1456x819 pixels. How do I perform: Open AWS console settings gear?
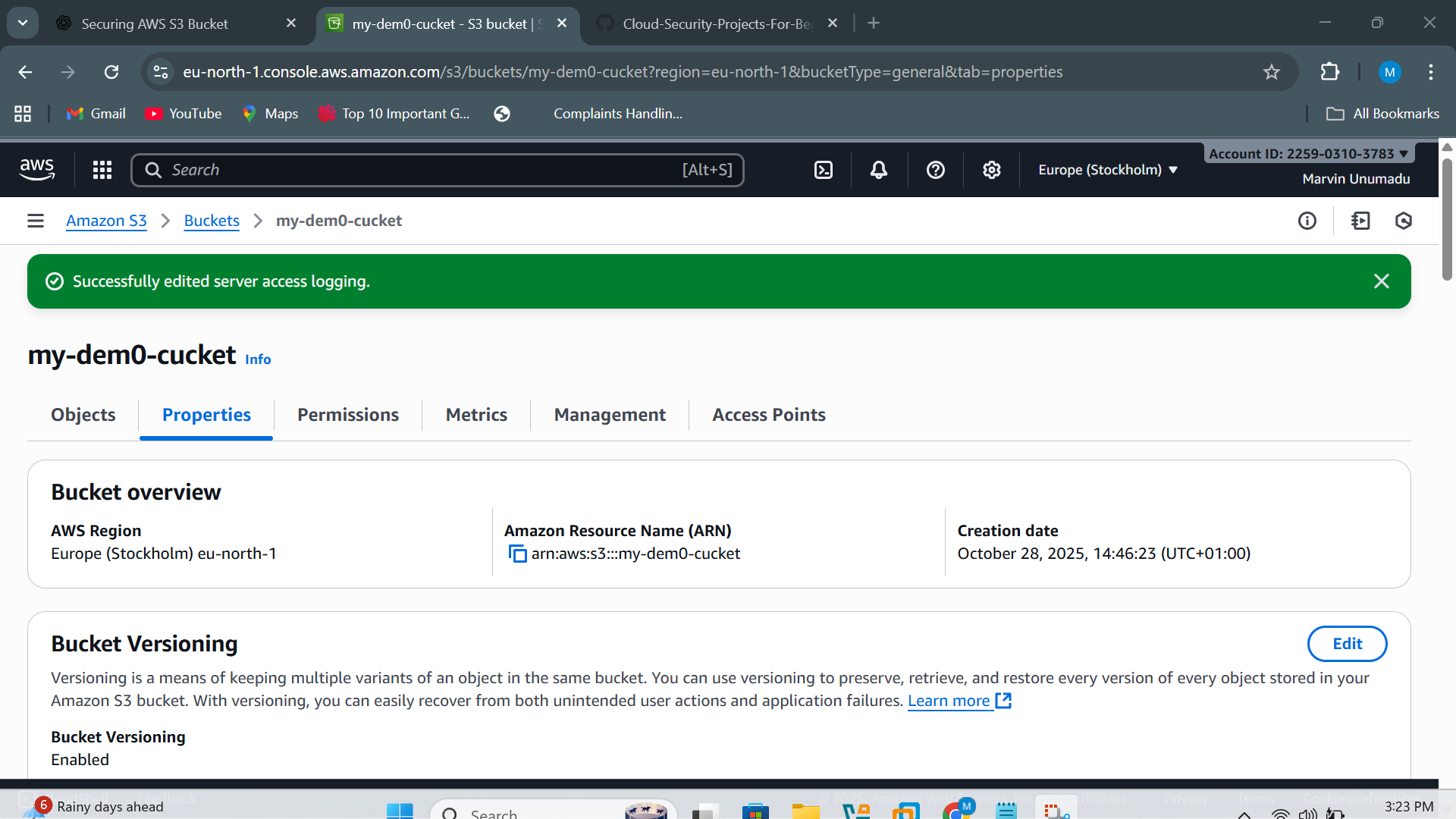click(x=991, y=170)
